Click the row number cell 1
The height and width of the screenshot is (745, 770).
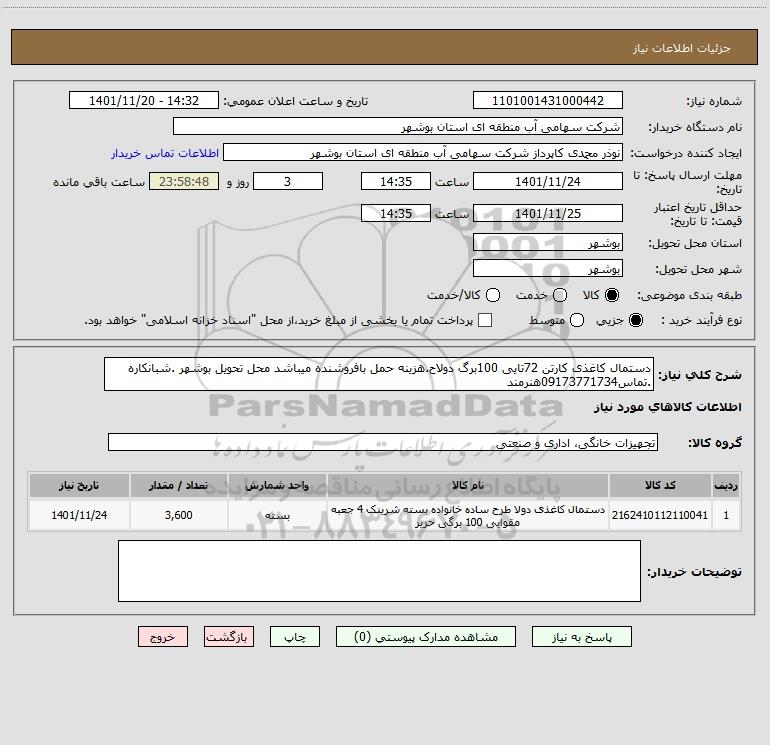(x=726, y=515)
